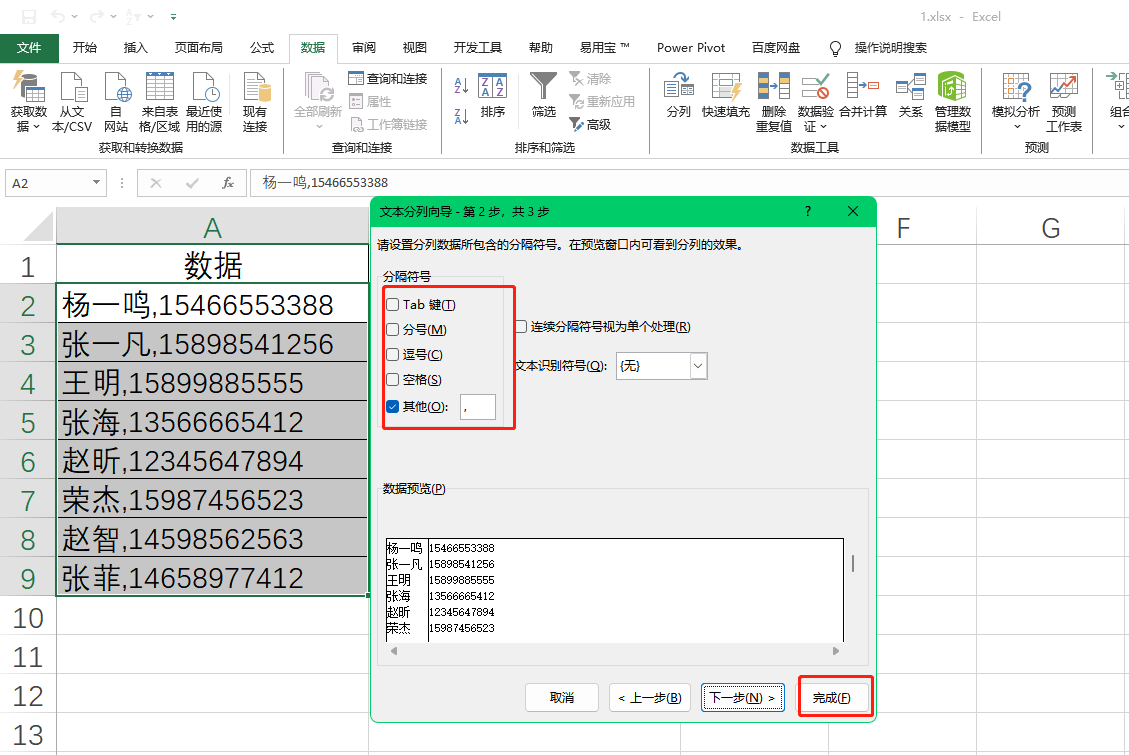Switch to the Page Layout (页面布局) tab
1129x755 pixels.
pos(199,48)
